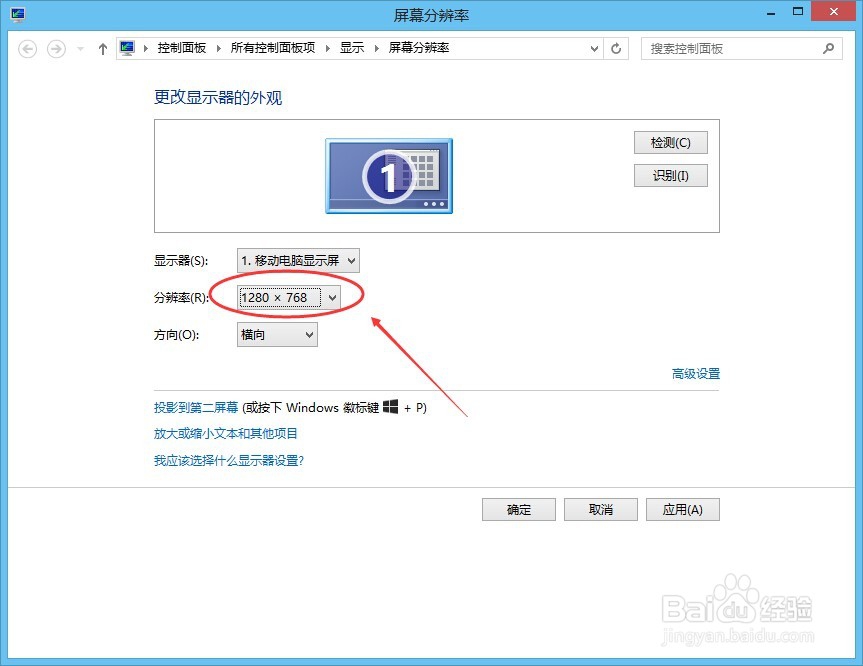Open the address bar history dropdown
The image size is (863, 666).
click(x=594, y=48)
